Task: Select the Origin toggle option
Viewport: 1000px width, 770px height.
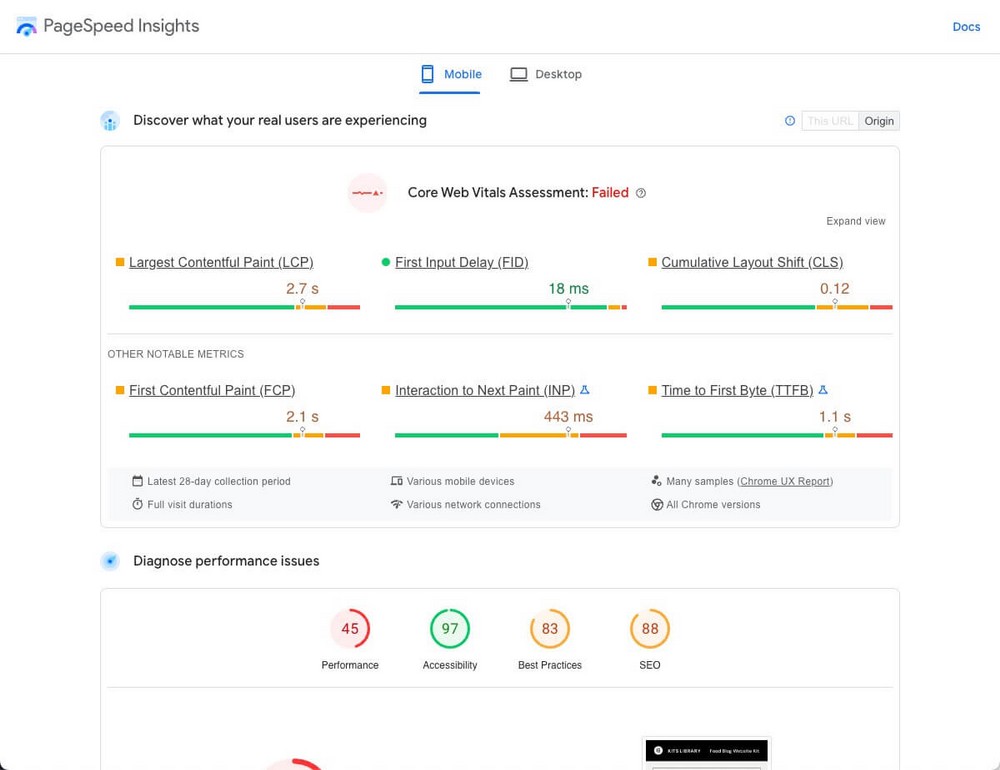Action: [x=879, y=121]
